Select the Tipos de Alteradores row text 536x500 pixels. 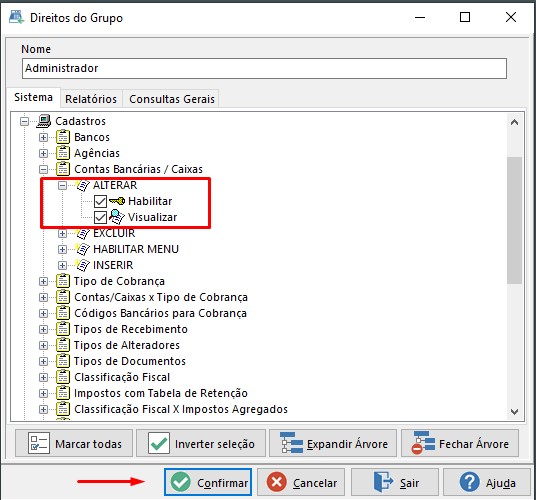click(127, 345)
